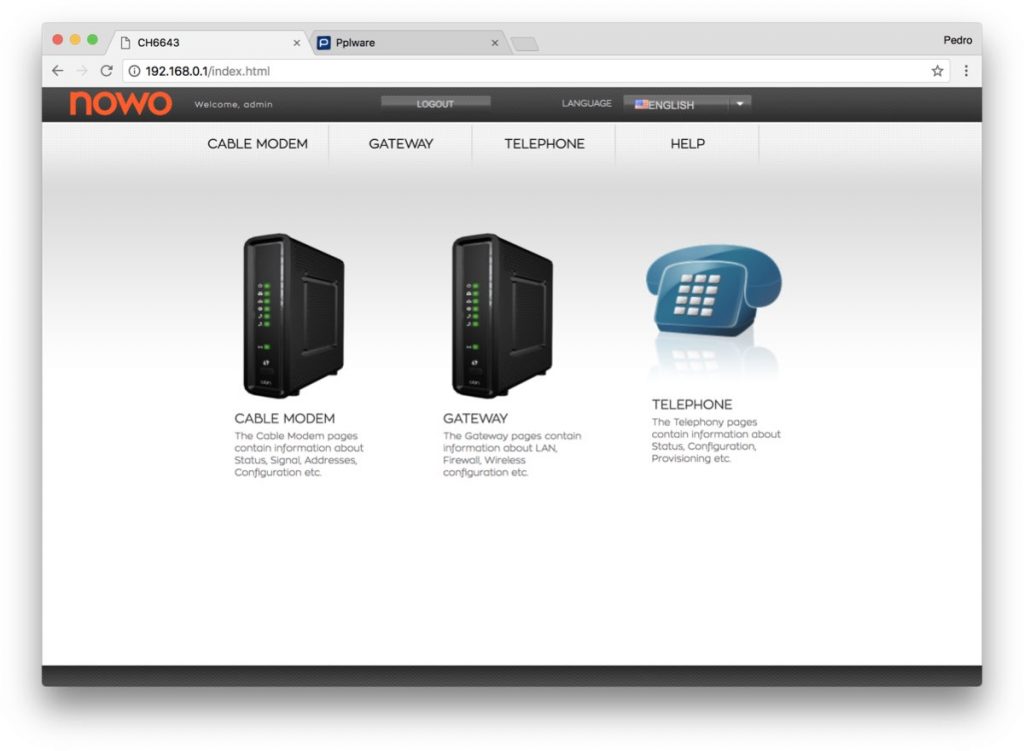Click the Gateway device image
The height and width of the screenshot is (751, 1024).
tap(500, 310)
